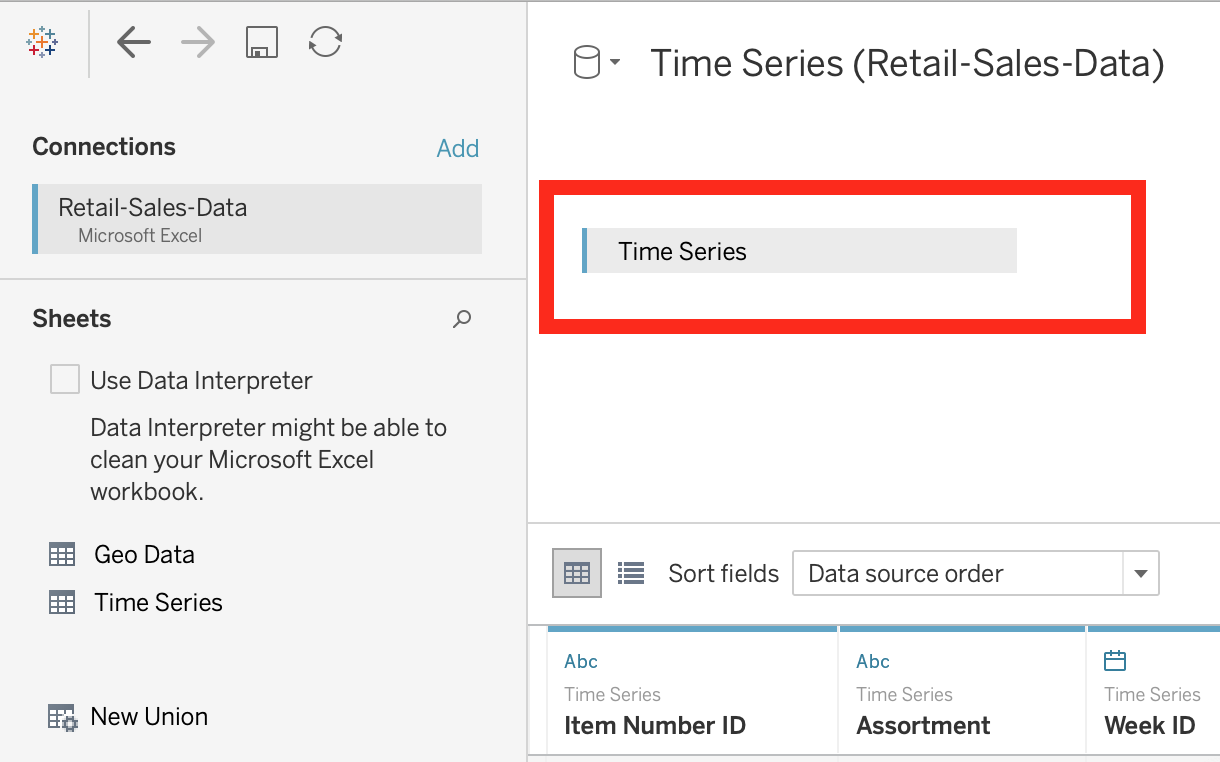Switch to grid view of data
The image size is (1220, 762).
(x=576, y=572)
